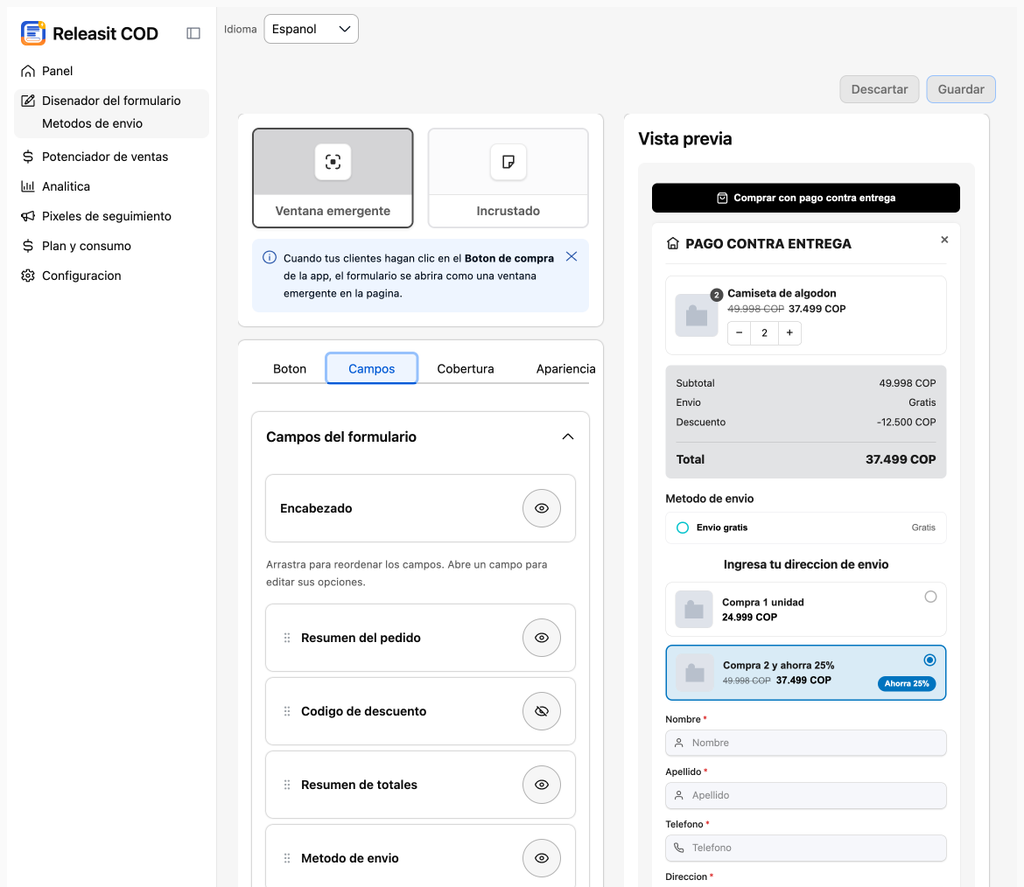This screenshot has width=1024, height=887.
Task: Click the Configuracion gear icon
Action: (27, 276)
